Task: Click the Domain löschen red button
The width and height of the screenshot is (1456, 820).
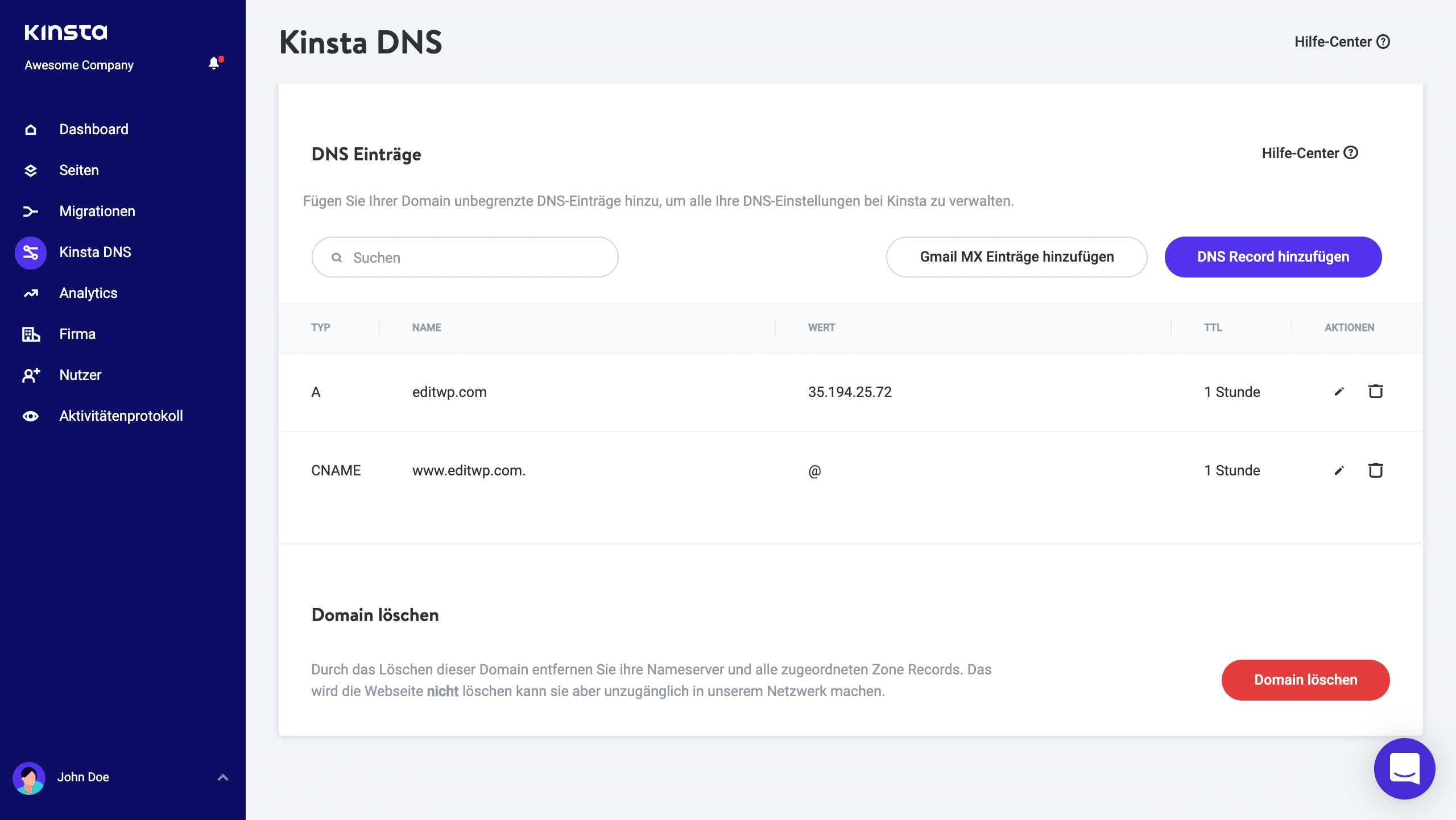Action: (1305, 679)
